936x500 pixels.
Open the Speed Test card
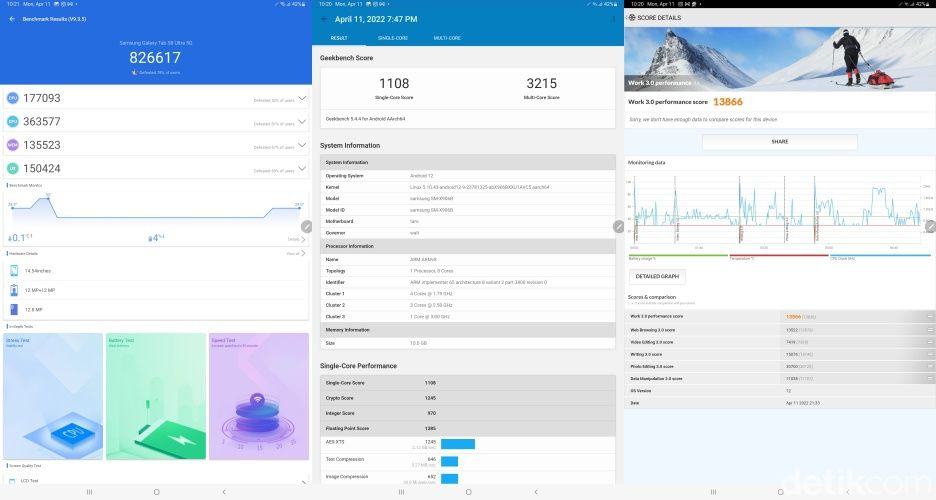coord(259,396)
